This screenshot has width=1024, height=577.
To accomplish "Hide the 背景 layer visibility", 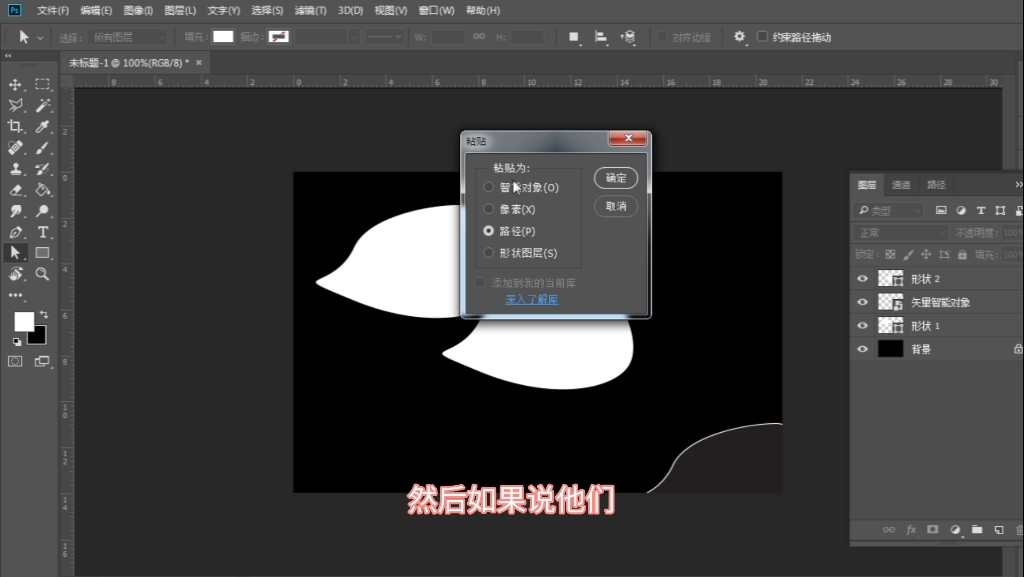I will 862,348.
